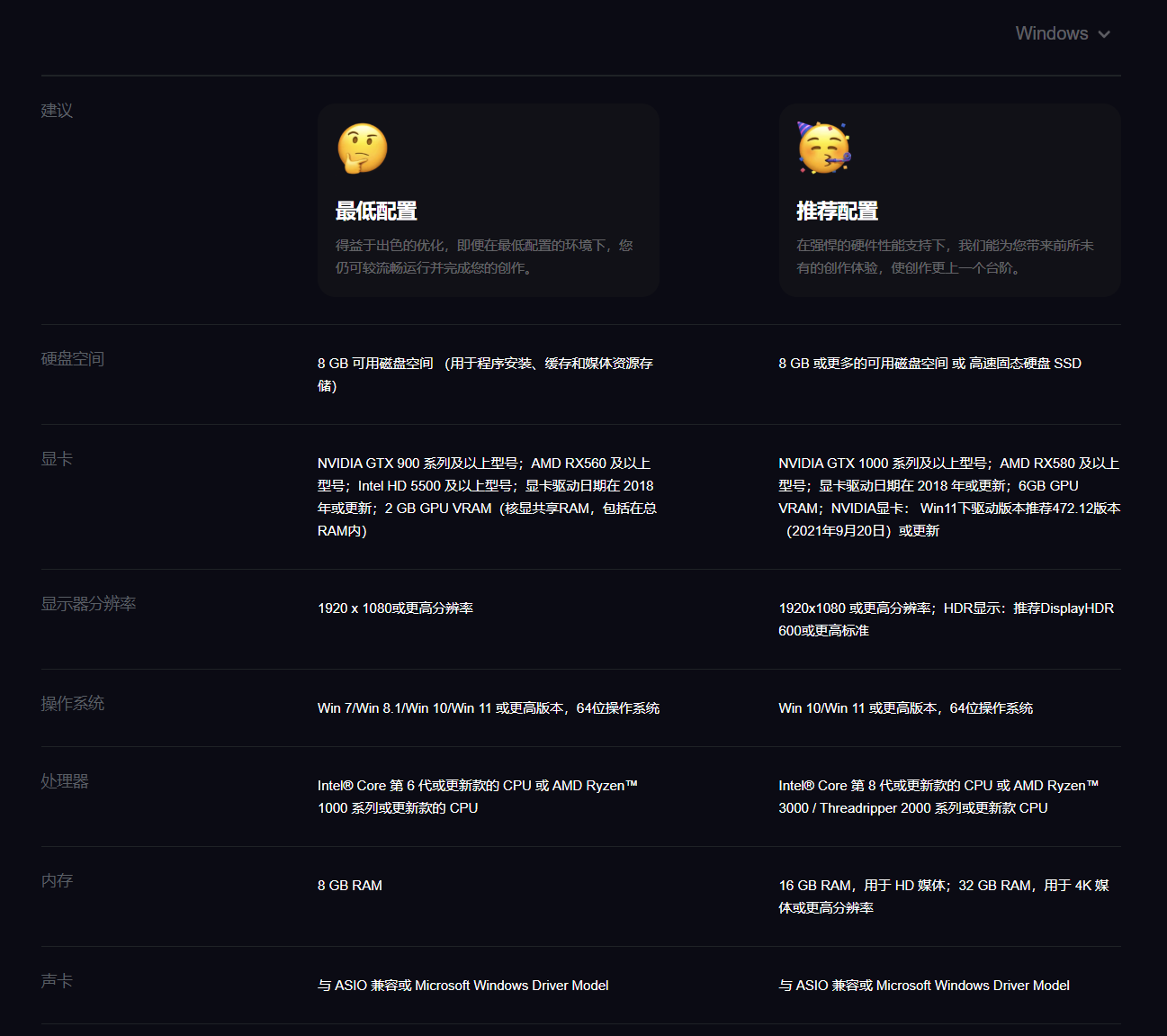Select the 最低配置 card heading

click(376, 212)
